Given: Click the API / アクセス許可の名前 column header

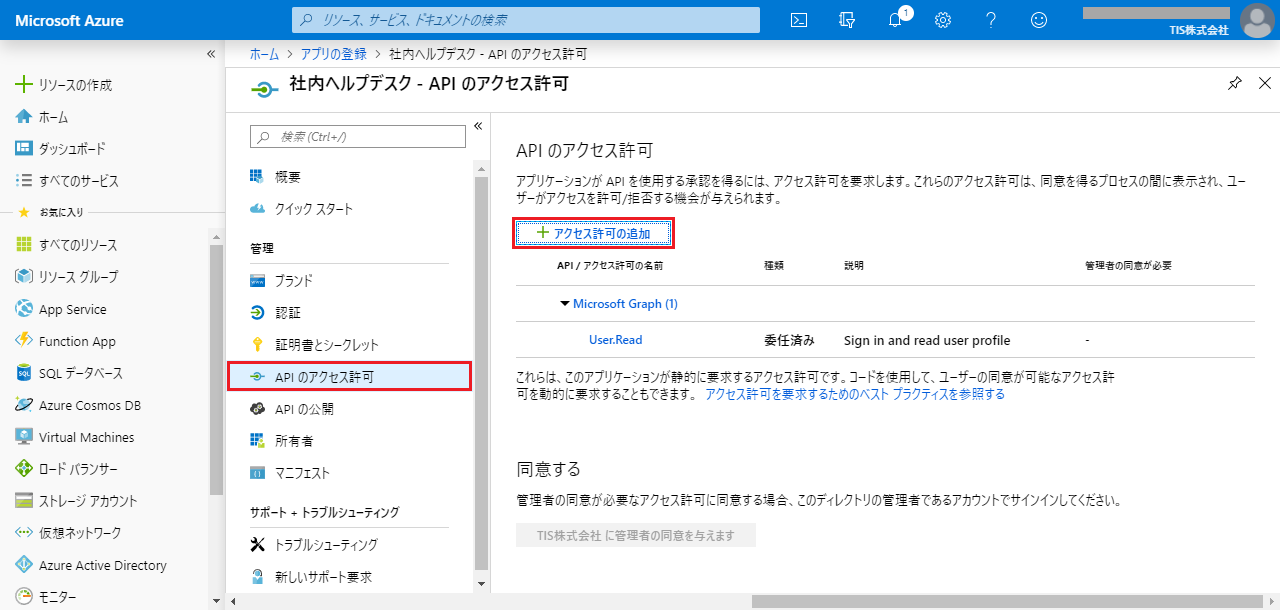Looking at the screenshot, I should click(x=610, y=266).
